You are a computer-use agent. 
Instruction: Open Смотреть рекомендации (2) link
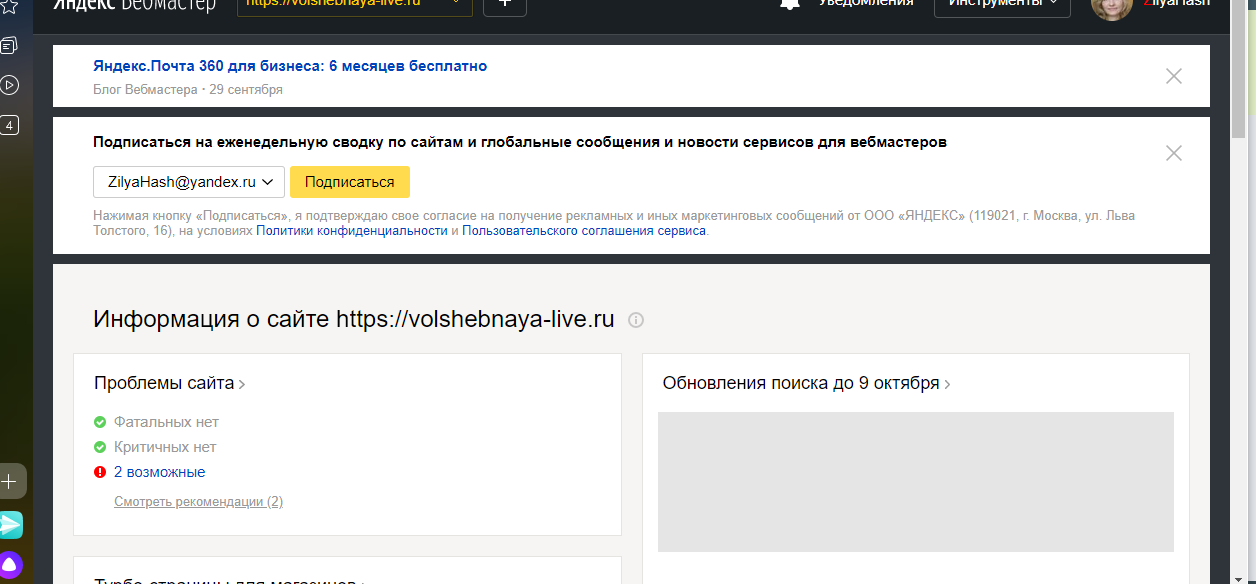click(x=198, y=501)
